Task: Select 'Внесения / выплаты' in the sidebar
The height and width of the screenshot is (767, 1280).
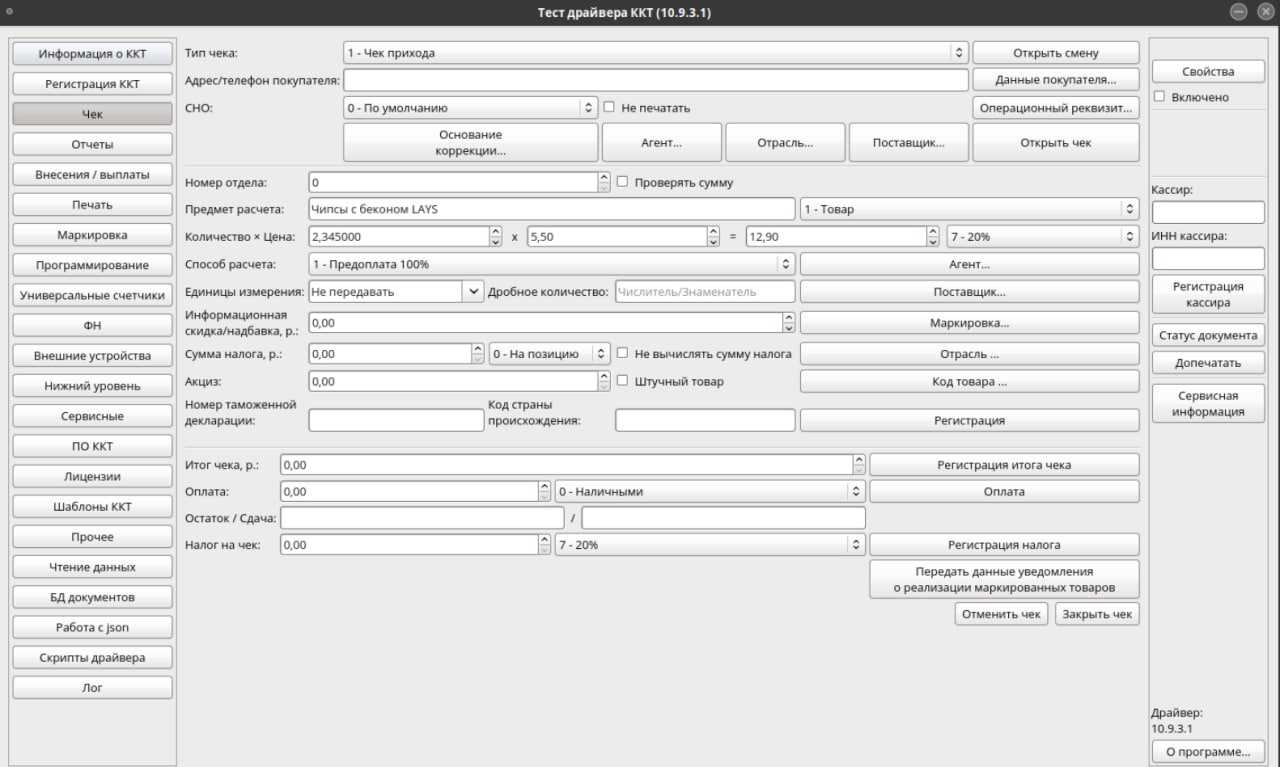Action: (x=92, y=174)
